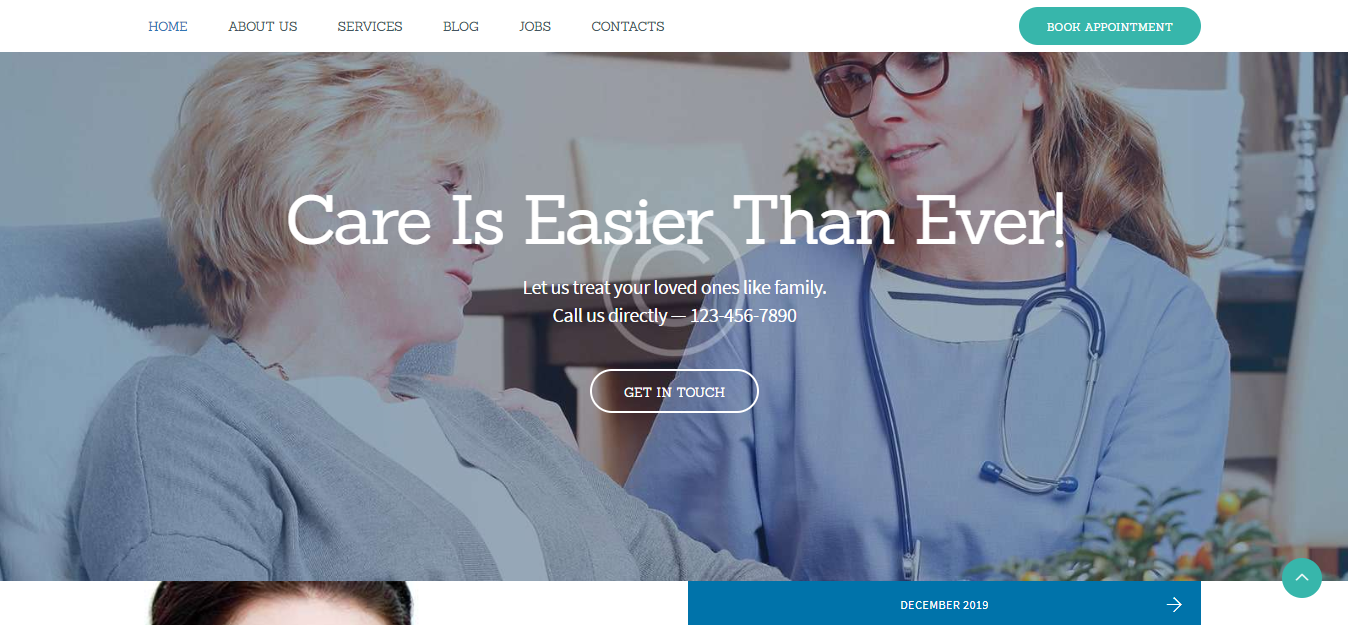
Task: Click the right arrow beside December 2019
Action: click(1174, 604)
